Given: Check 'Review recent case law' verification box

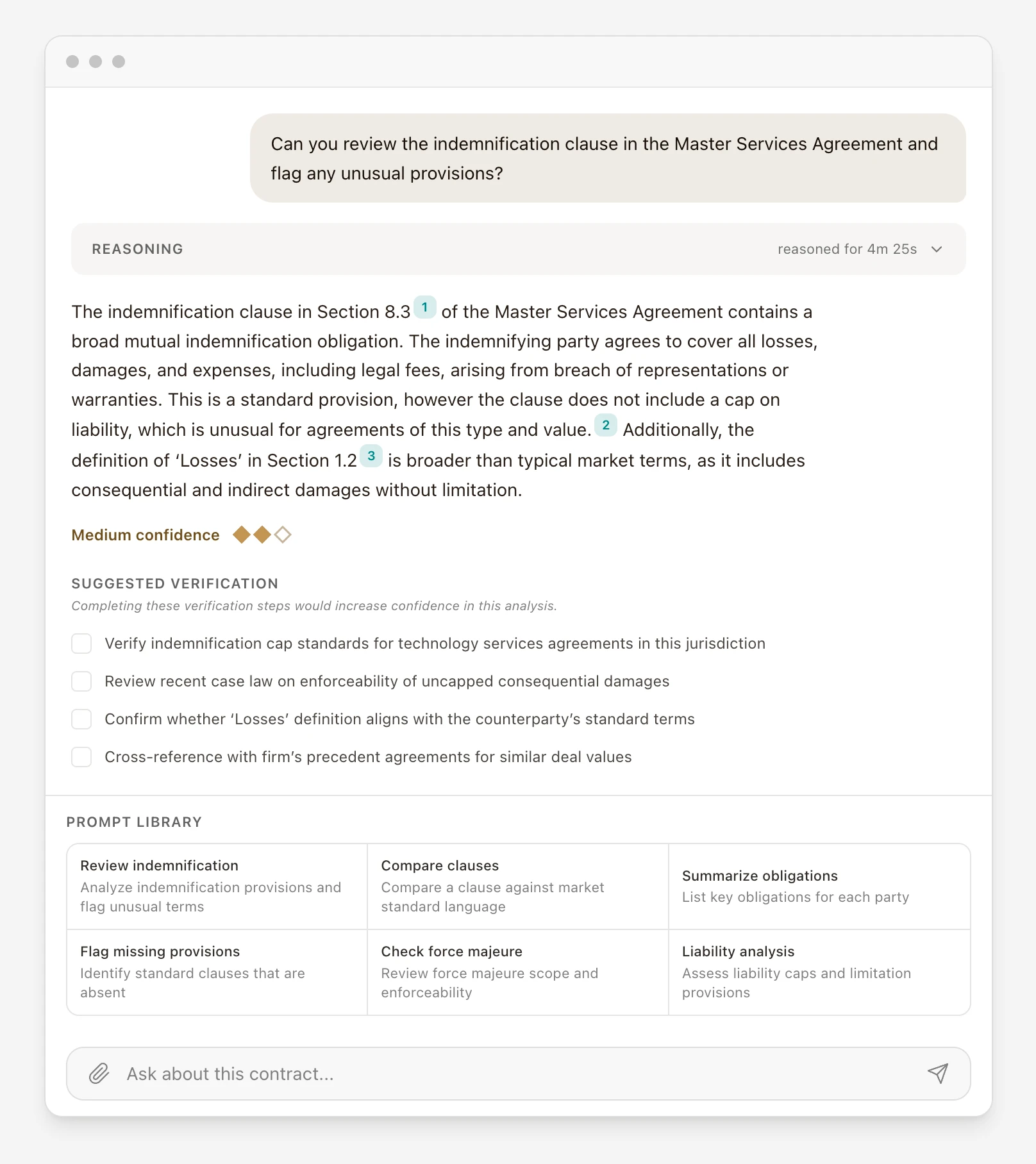Looking at the screenshot, I should point(81,681).
